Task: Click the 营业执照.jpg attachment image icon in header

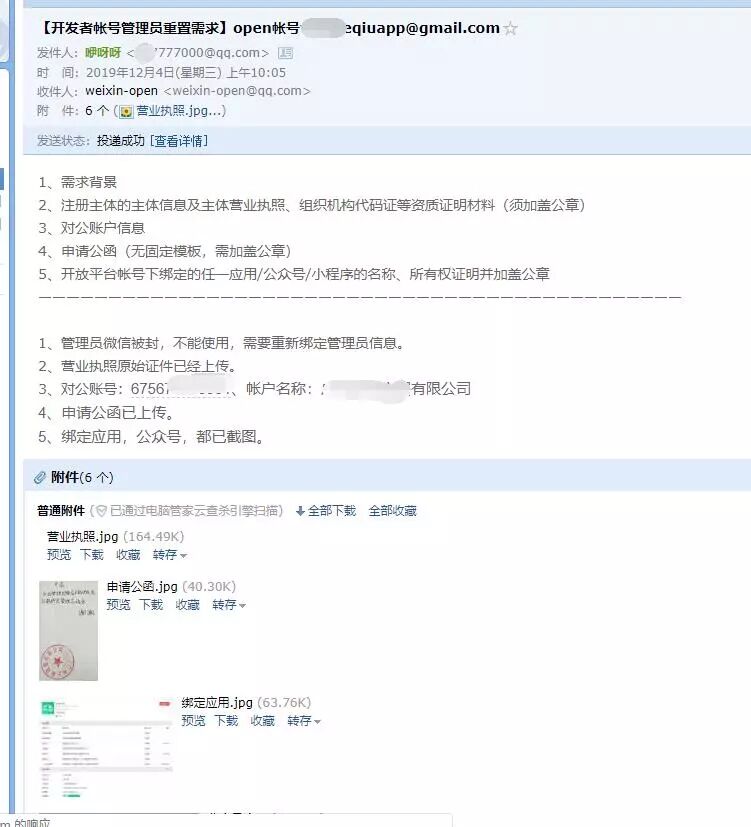Action: [x=126, y=111]
